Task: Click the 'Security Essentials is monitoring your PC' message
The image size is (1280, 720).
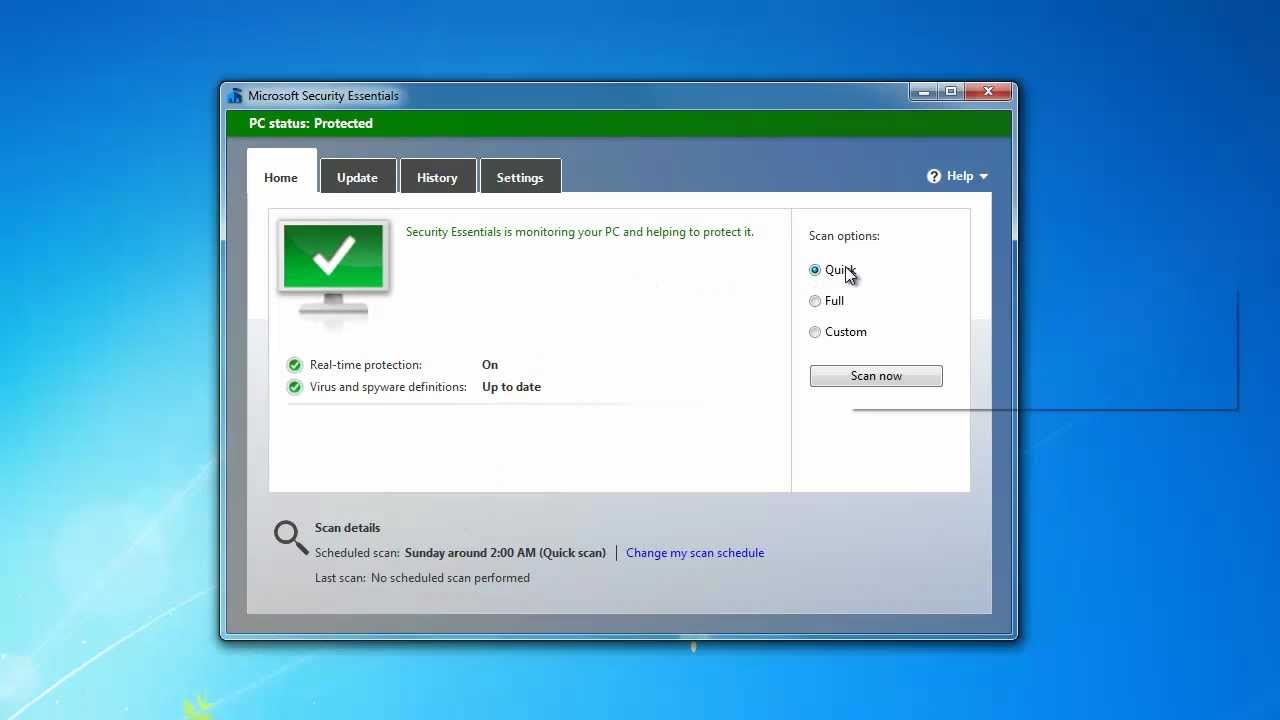Action: (x=580, y=232)
